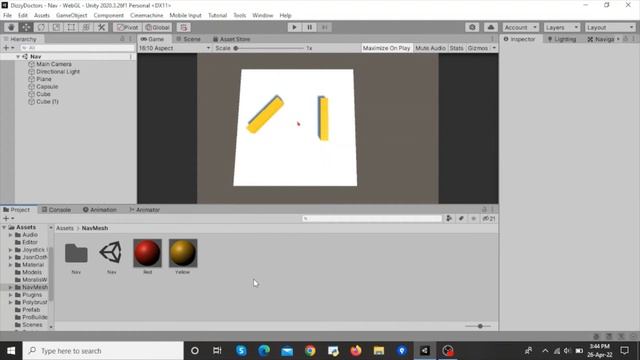Select the Move tool

point(26,27)
